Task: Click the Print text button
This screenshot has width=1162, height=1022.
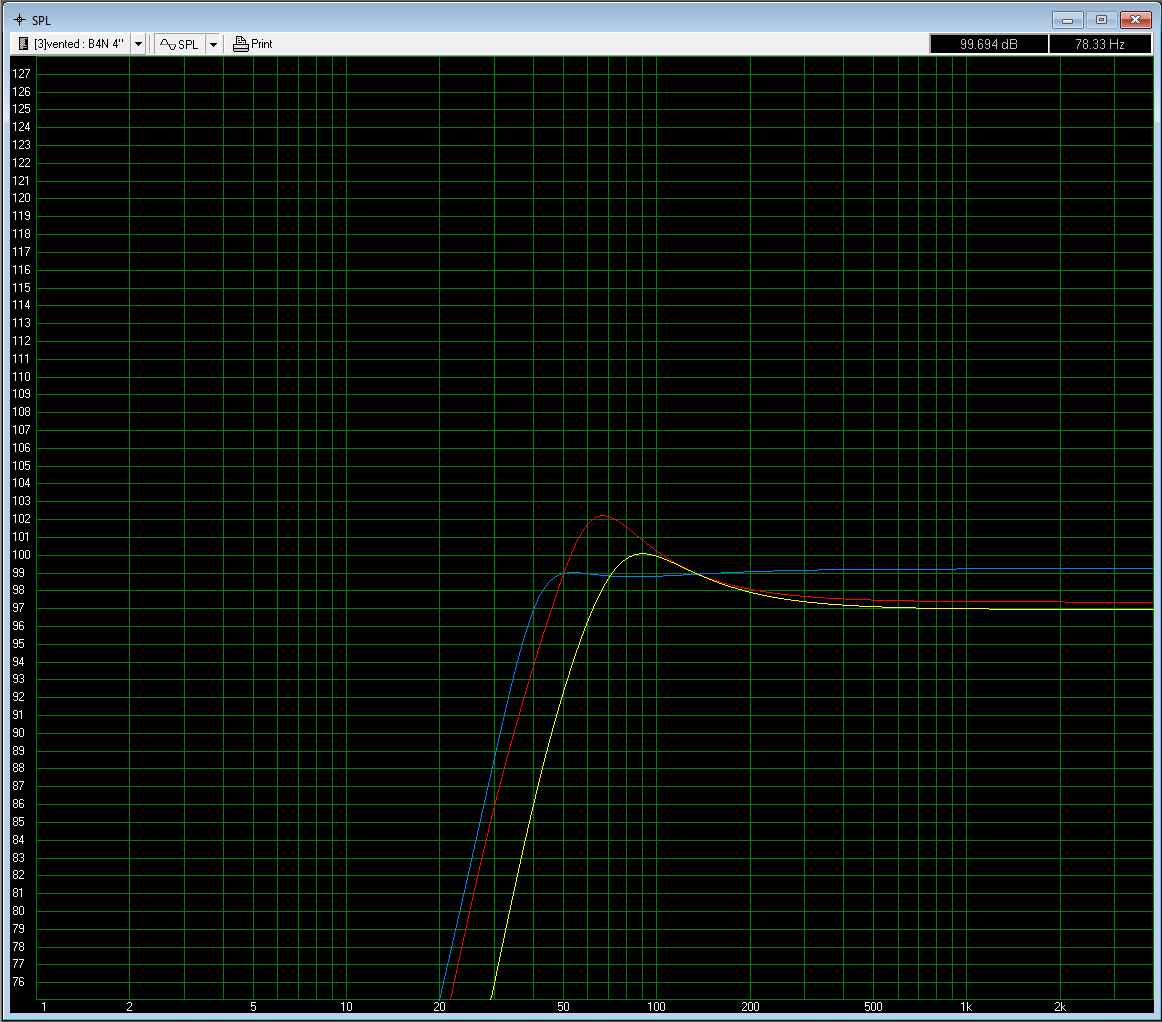Action: coord(261,44)
